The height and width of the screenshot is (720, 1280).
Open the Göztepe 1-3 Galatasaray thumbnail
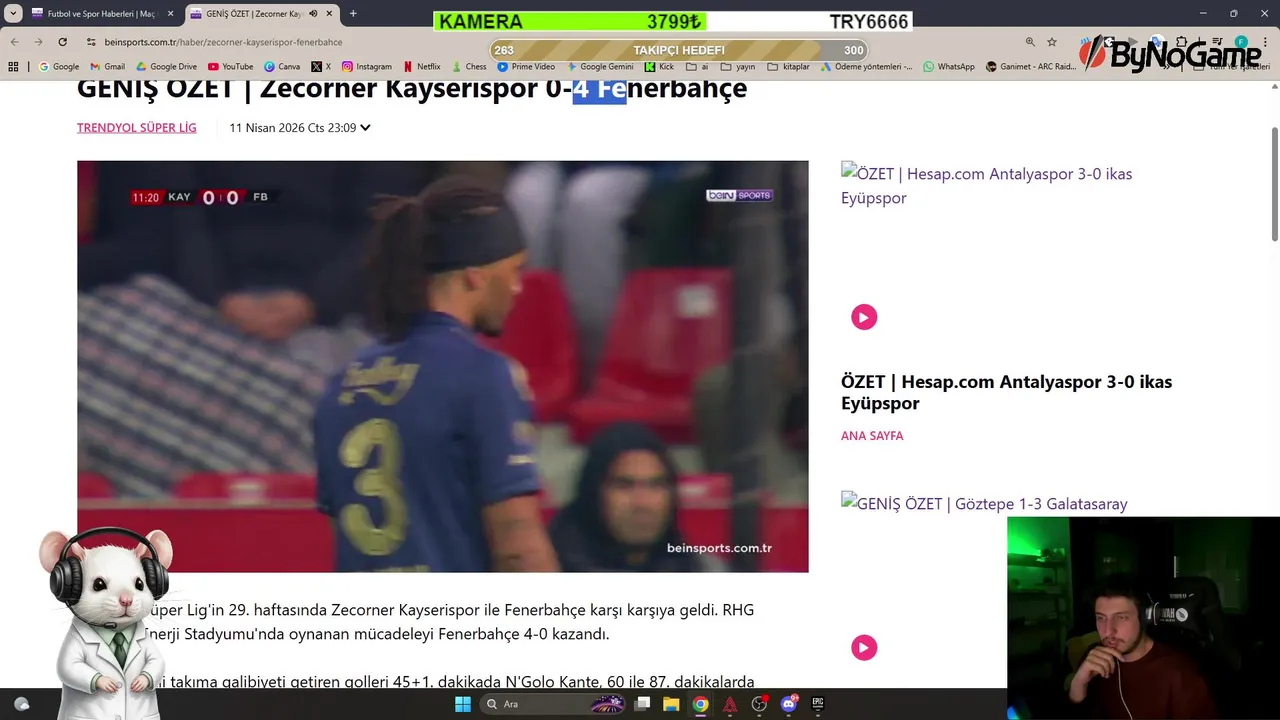[984, 504]
